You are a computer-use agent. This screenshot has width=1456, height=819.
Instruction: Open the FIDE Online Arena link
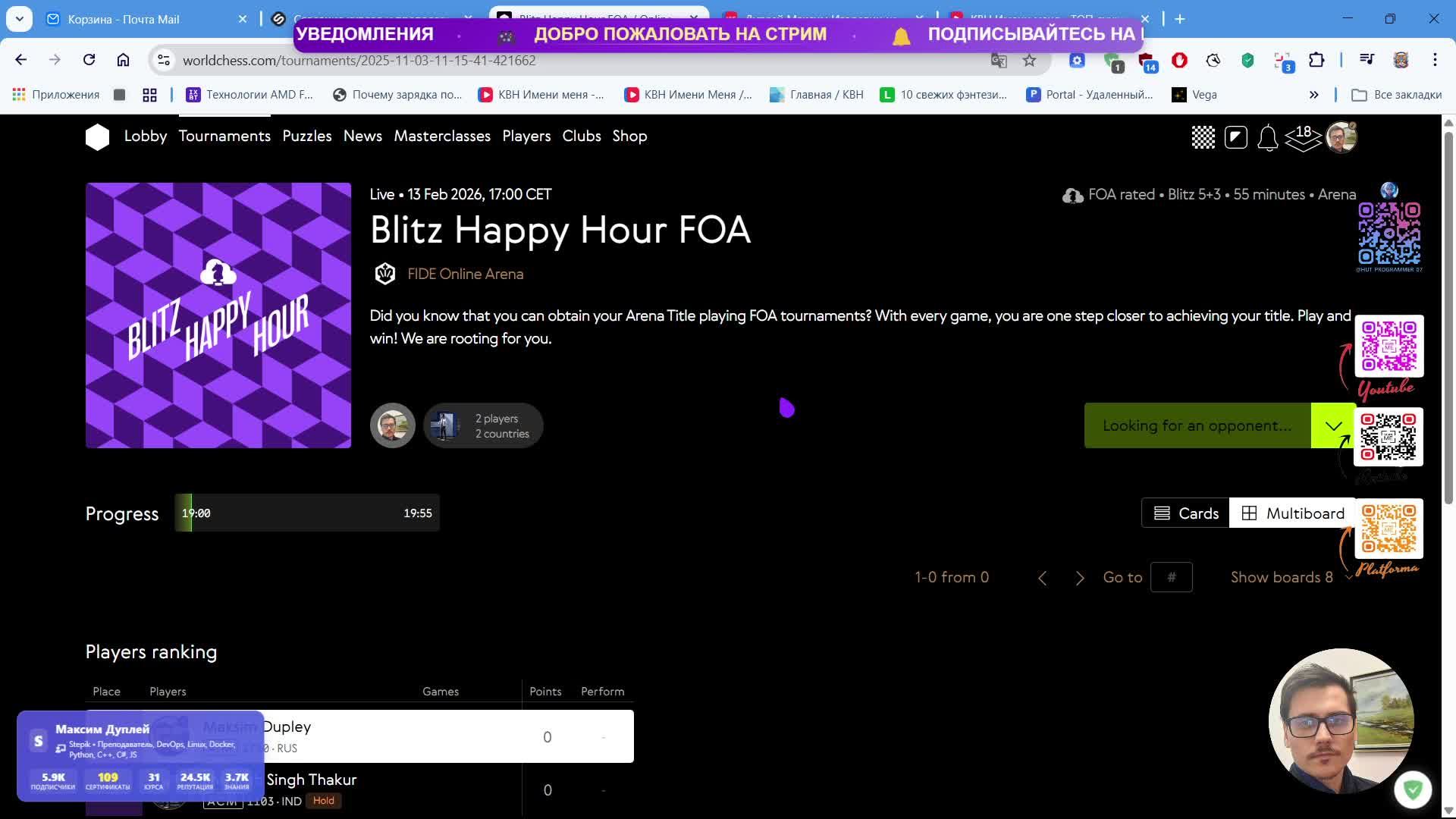click(465, 274)
